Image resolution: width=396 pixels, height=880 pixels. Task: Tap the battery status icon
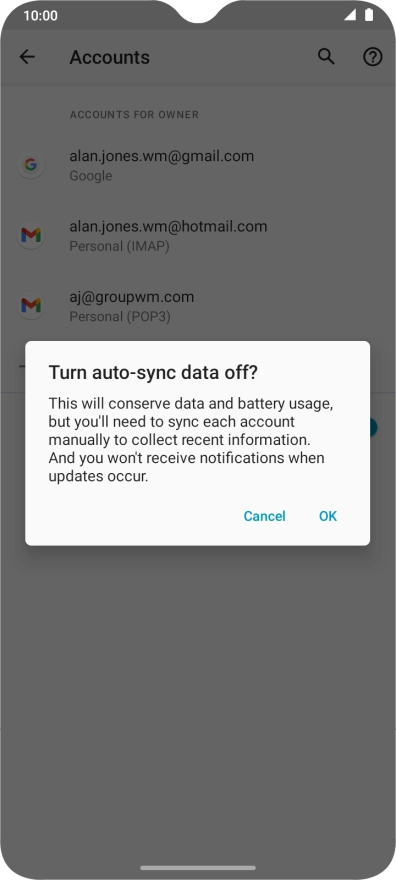pos(369,15)
